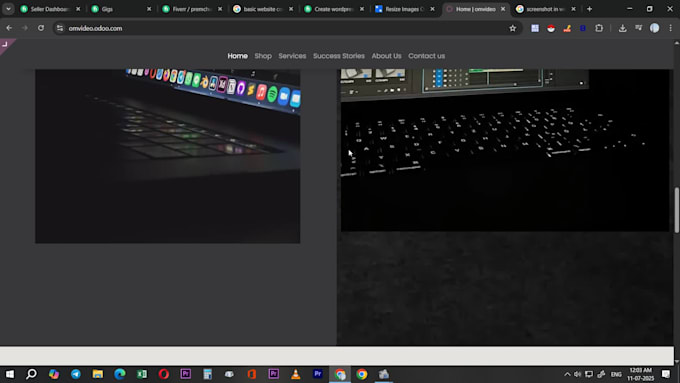
Task: Open About Us page link
Action: point(386,56)
